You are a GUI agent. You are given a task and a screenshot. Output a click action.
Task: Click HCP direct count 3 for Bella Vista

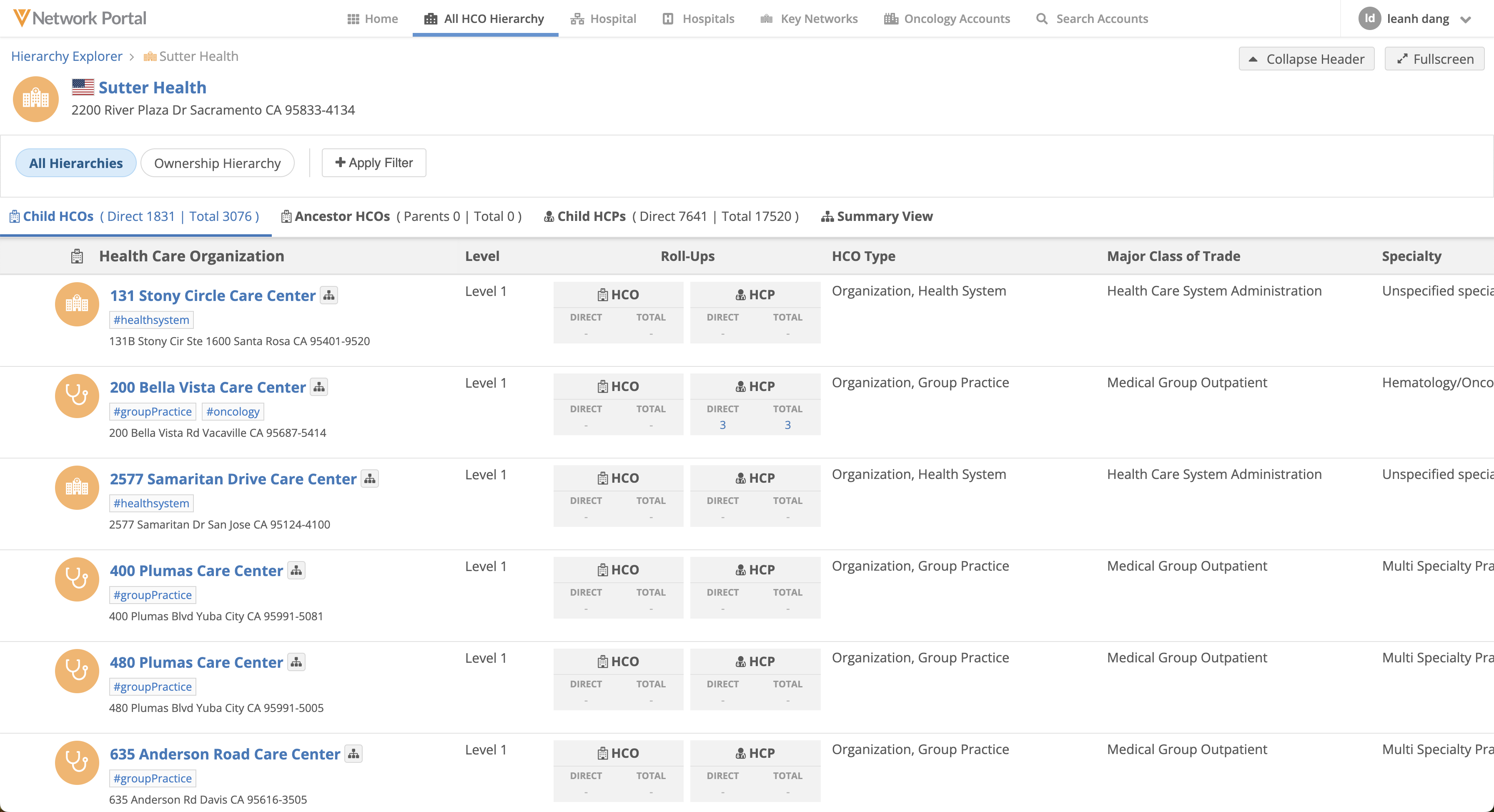pyautogui.click(x=722, y=425)
